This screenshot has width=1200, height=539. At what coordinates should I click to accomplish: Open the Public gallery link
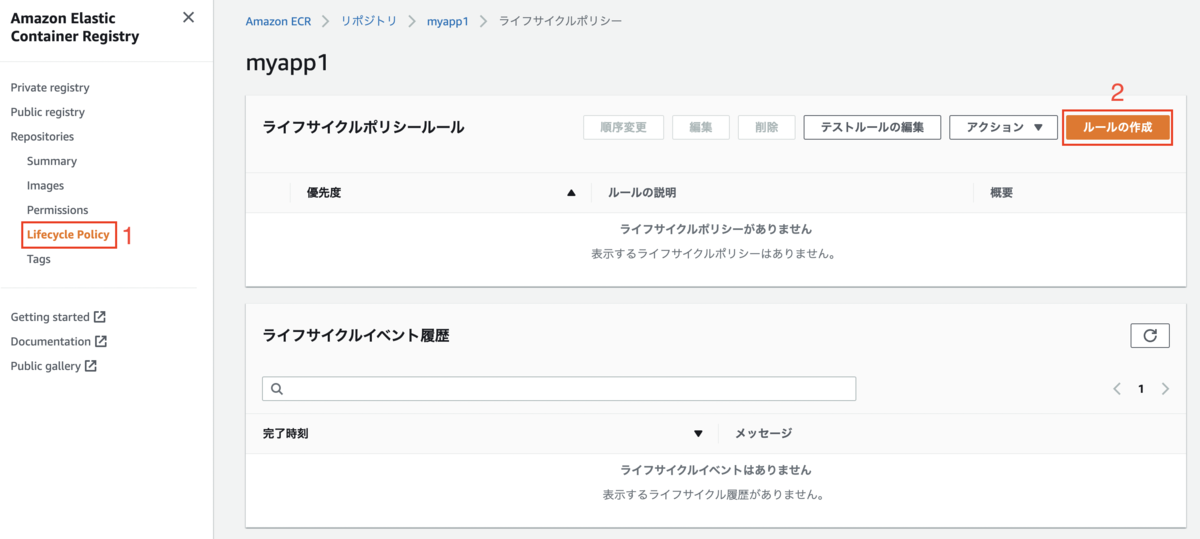(46, 366)
